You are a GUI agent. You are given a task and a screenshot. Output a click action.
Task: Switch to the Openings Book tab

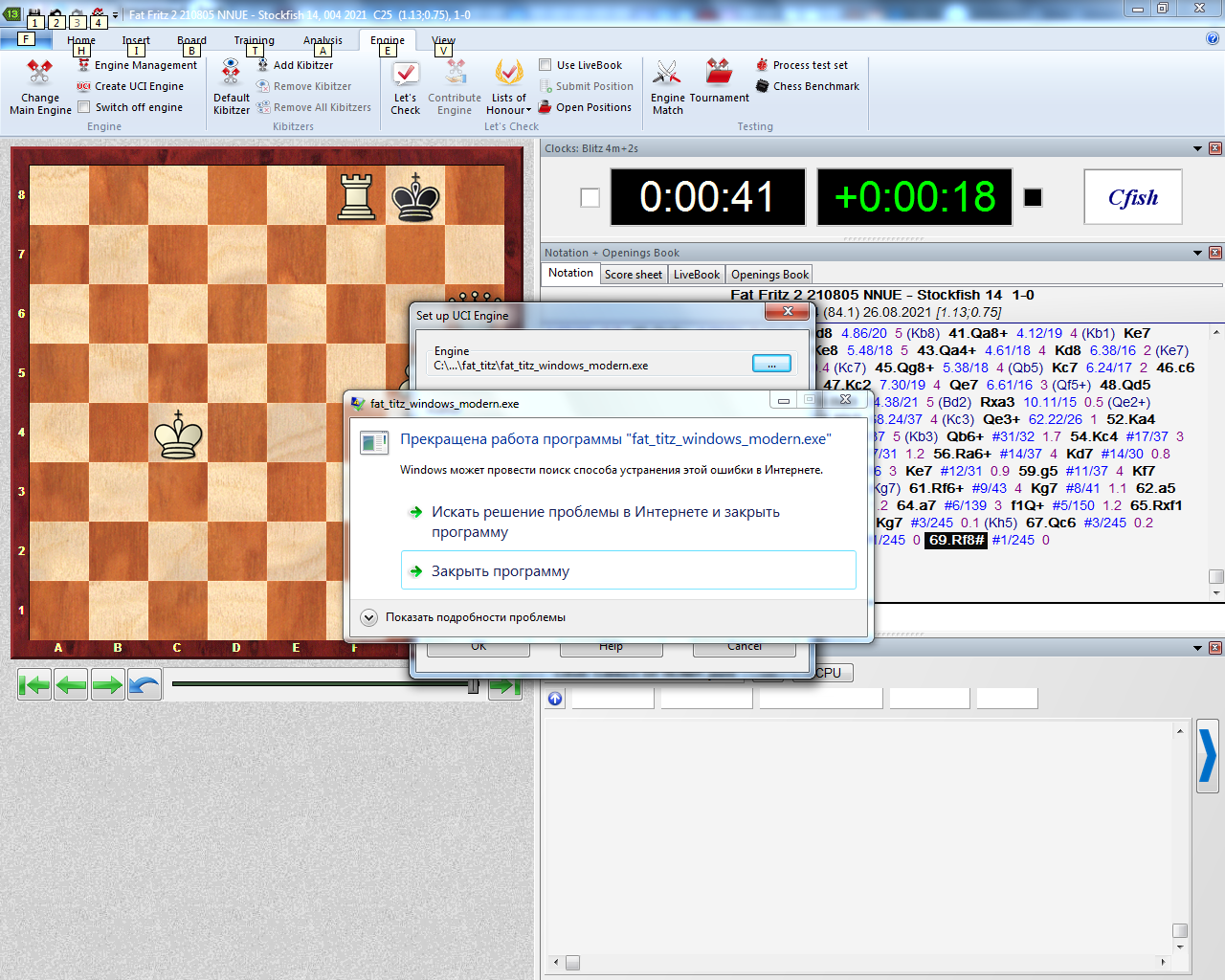(770, 275)
